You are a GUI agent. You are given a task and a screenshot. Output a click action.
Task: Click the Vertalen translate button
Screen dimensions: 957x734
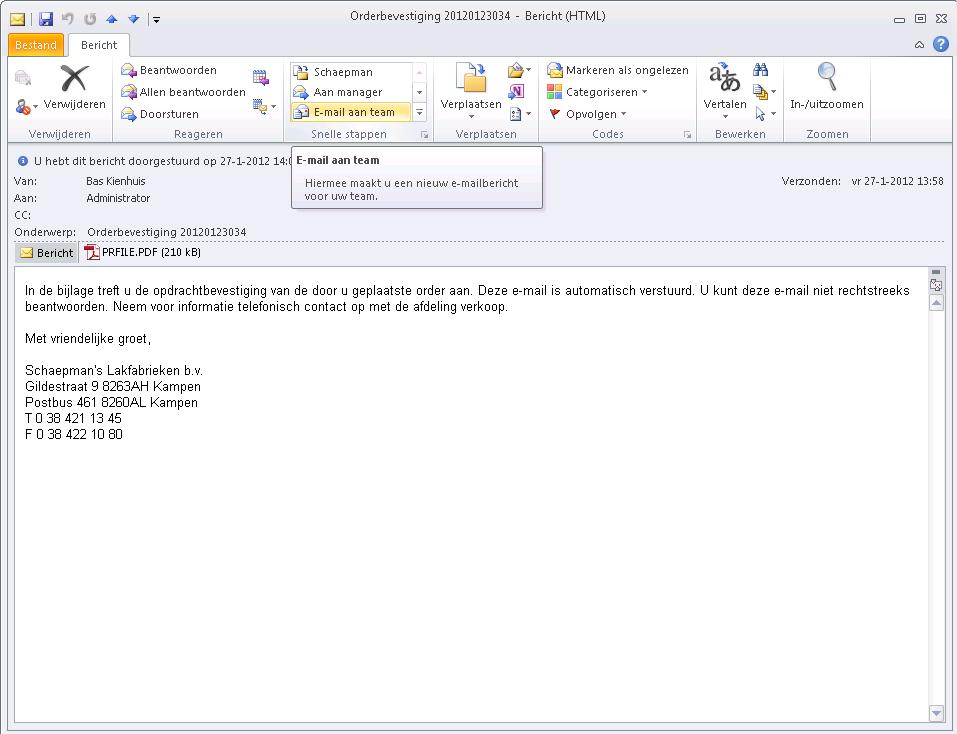[724, 90]
